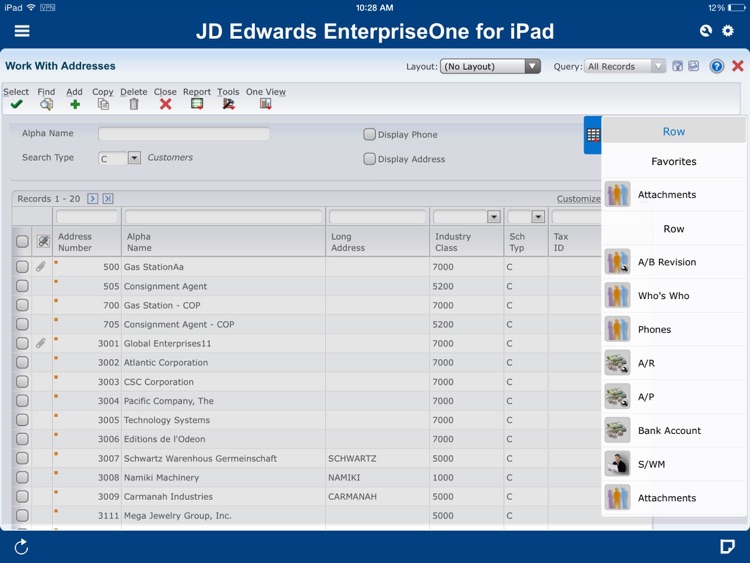Click the Bank Account money icon
750x563 pixels.
click(618, 430)
